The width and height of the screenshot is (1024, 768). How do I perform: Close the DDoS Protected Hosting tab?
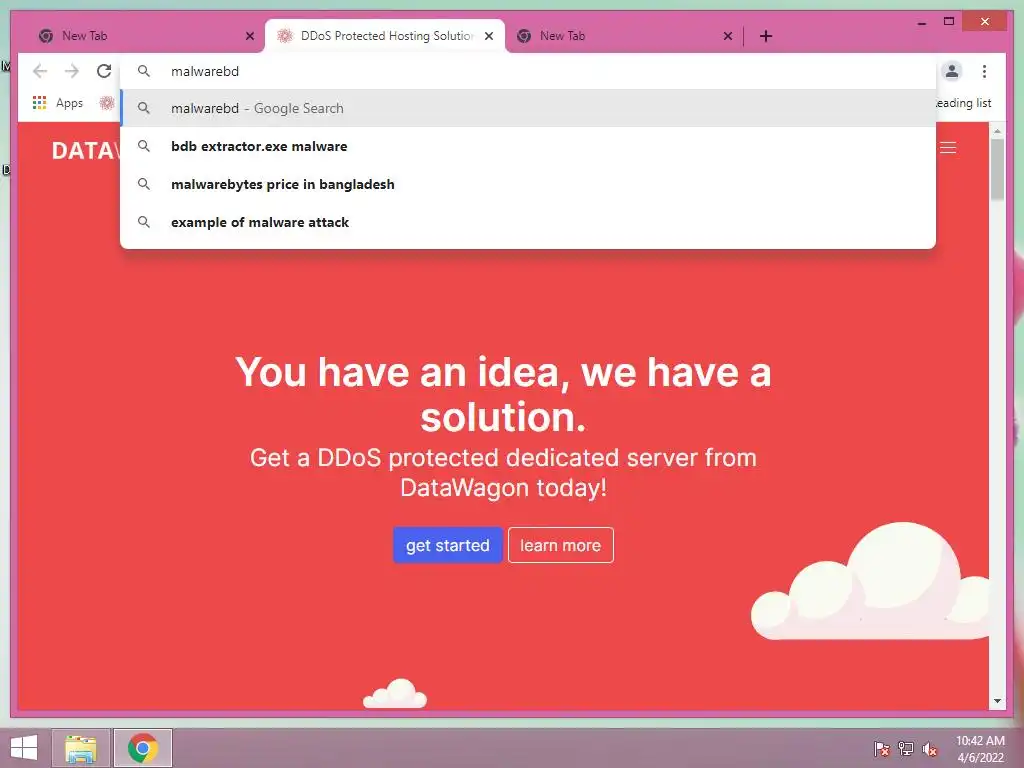(488, 36)
